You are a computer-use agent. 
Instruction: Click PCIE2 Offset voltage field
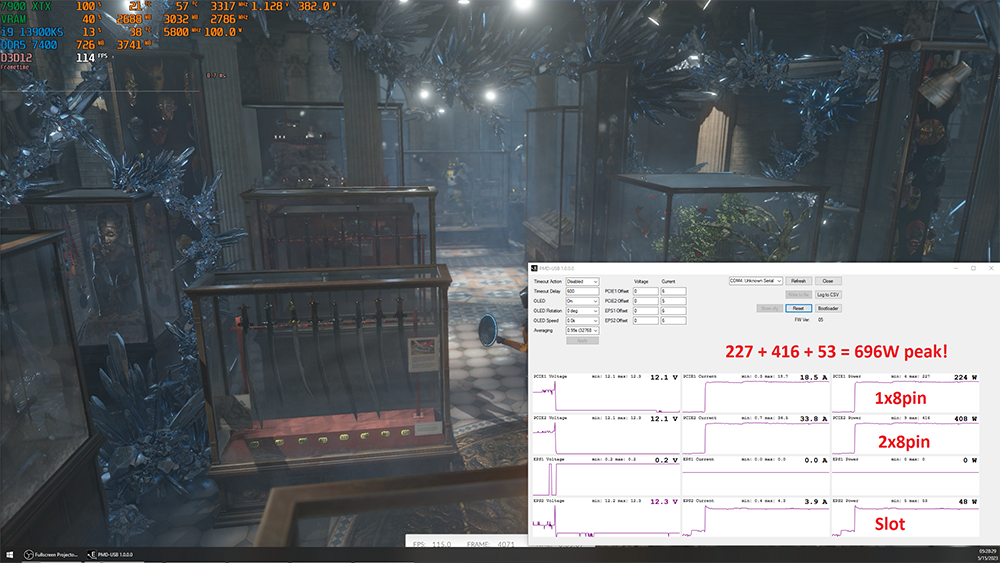point(645,301)
